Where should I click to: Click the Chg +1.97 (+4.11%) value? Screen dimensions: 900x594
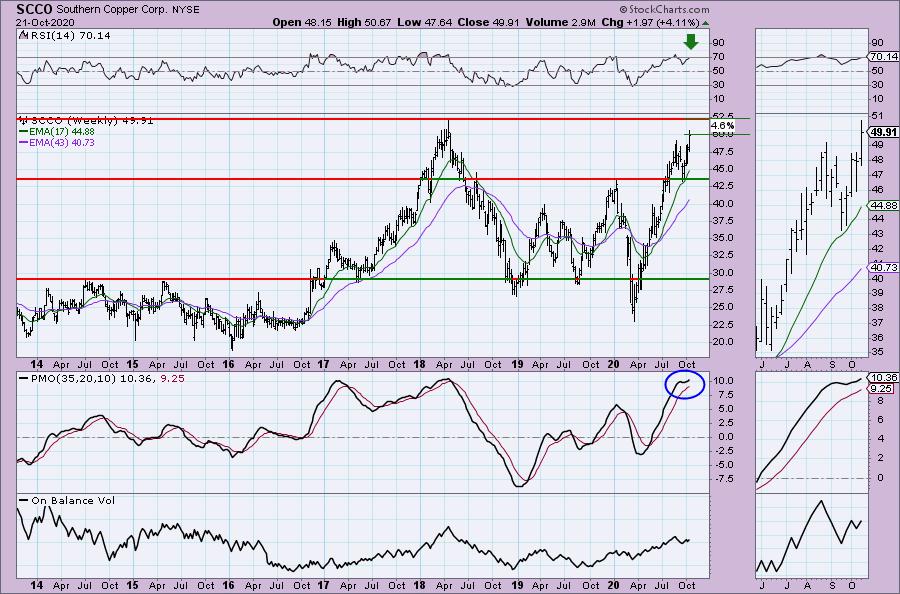(650, 22)
